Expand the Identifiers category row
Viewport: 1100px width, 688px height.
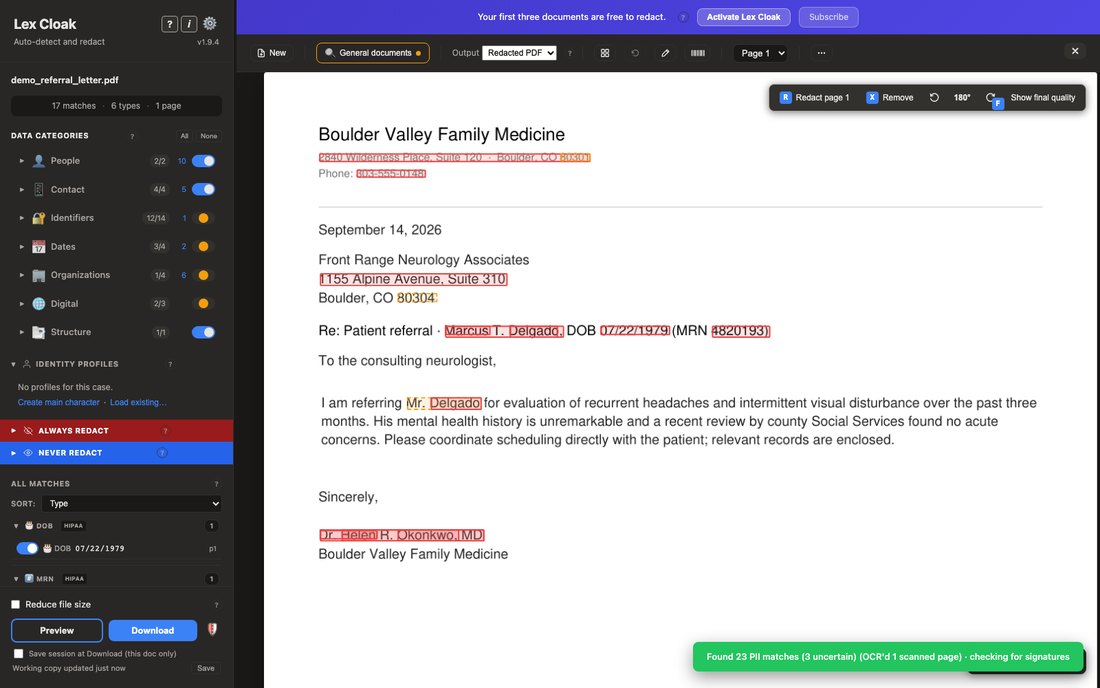pyautogui.click(x=22, y=218)
